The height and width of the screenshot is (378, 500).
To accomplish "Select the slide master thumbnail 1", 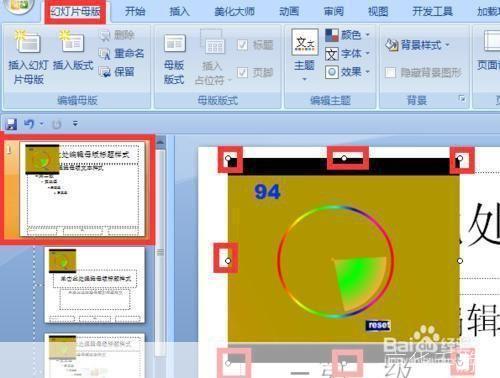I will 82,189.
